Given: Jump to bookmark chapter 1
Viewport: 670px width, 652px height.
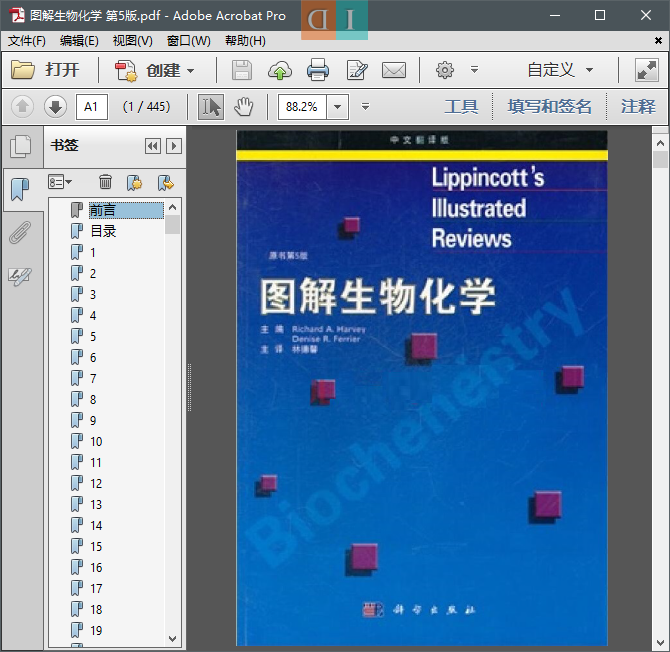Looking at the screenshot, I should click(x=93, y=253).
